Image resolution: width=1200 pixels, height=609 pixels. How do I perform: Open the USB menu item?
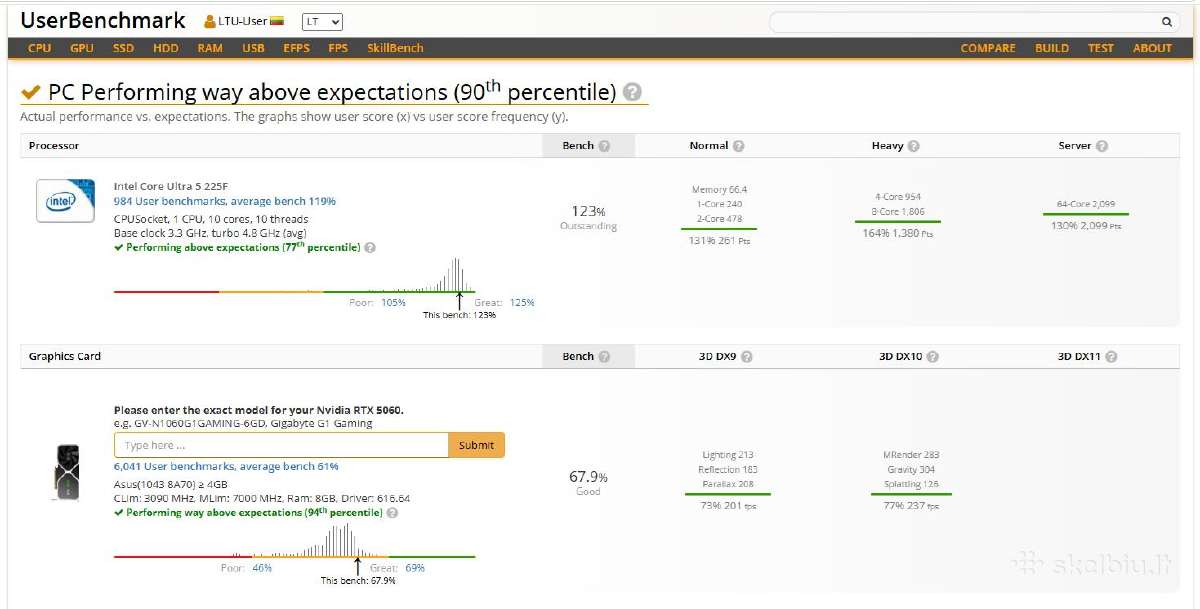253,48
